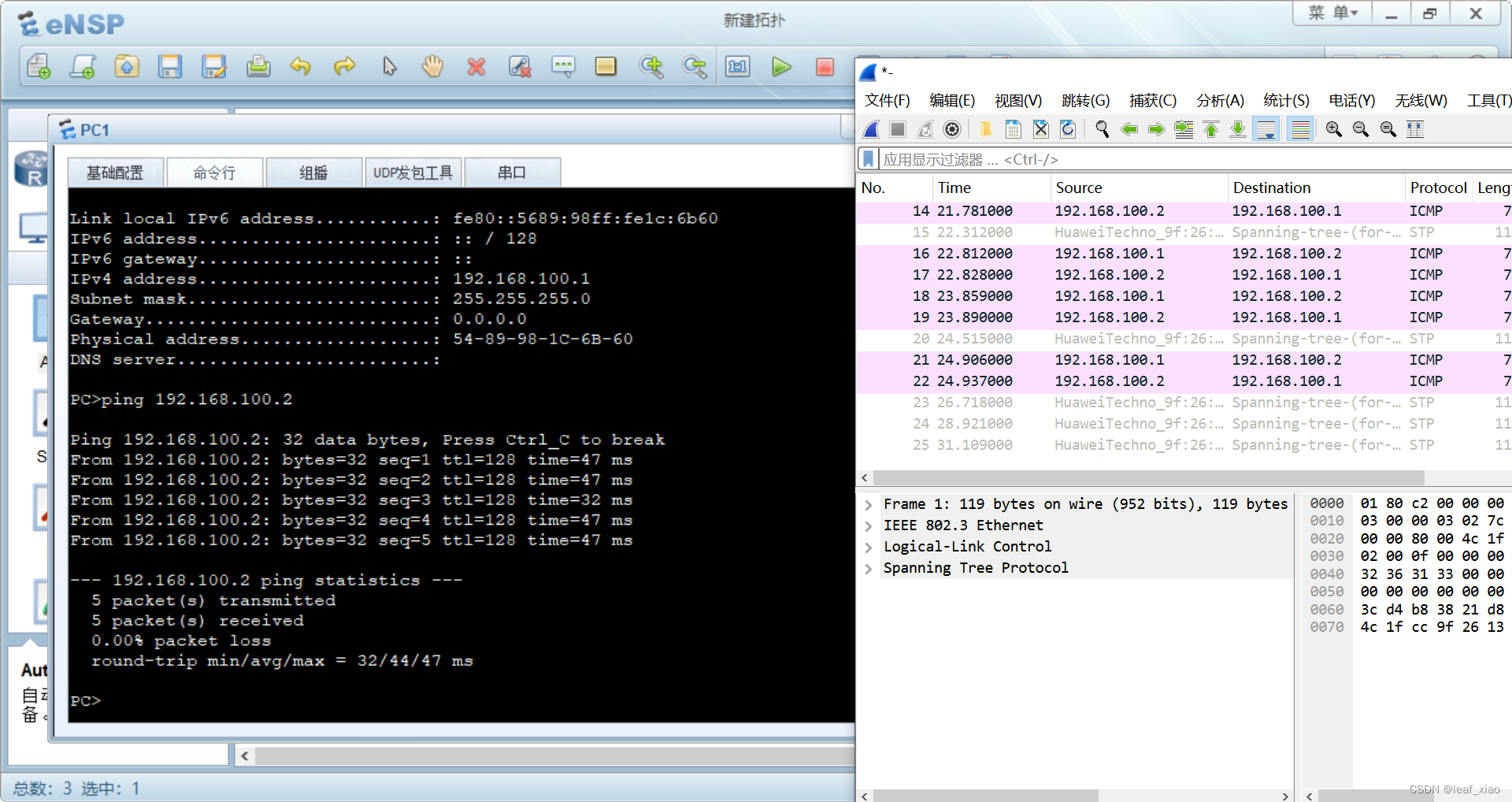Save the topology with the floppy icon
Image resolution: width=1512 pixels, height=802 pixels.
pyautogui.click(x=170, y=67)
